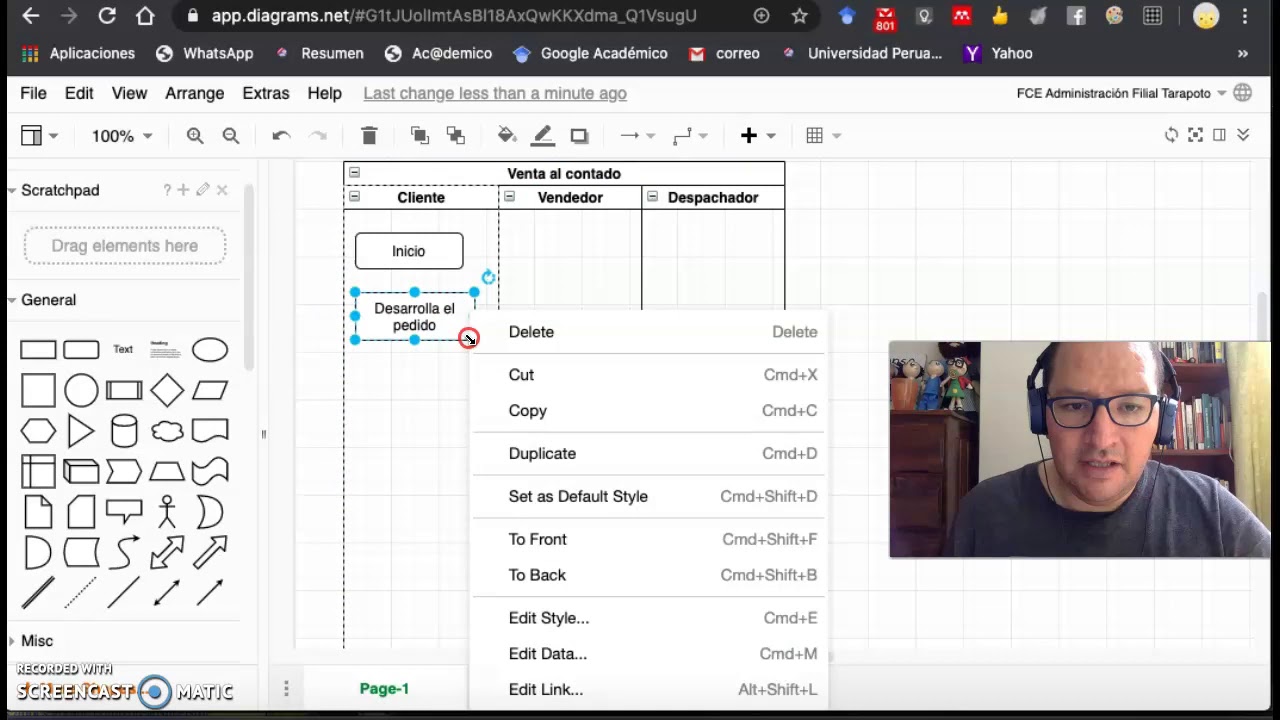Image resolution: width=1280 pixels, height=720 pixels.
Task: Open the Connection arrow style dropdown
Action: point(637,136)
